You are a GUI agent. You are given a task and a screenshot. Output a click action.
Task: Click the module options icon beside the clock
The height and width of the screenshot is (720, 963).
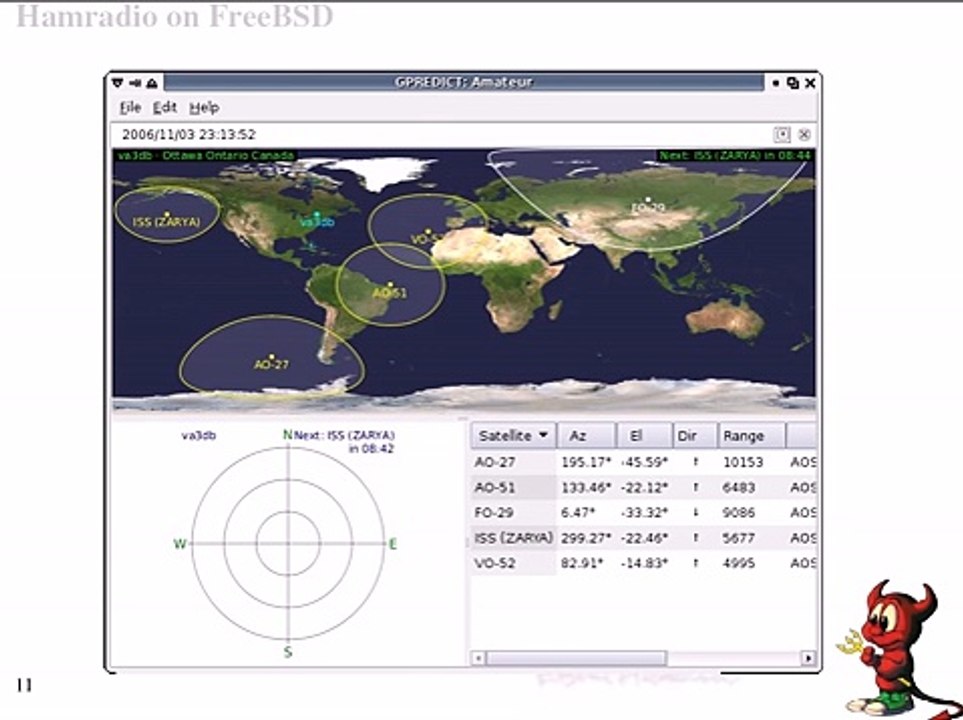782,134
